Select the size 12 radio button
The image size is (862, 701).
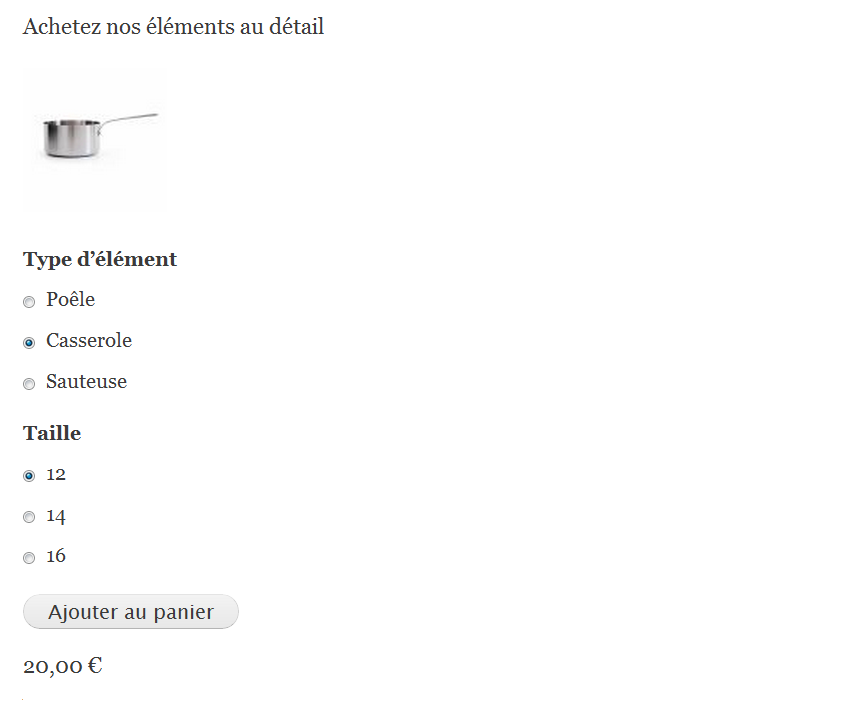point(29,476)
